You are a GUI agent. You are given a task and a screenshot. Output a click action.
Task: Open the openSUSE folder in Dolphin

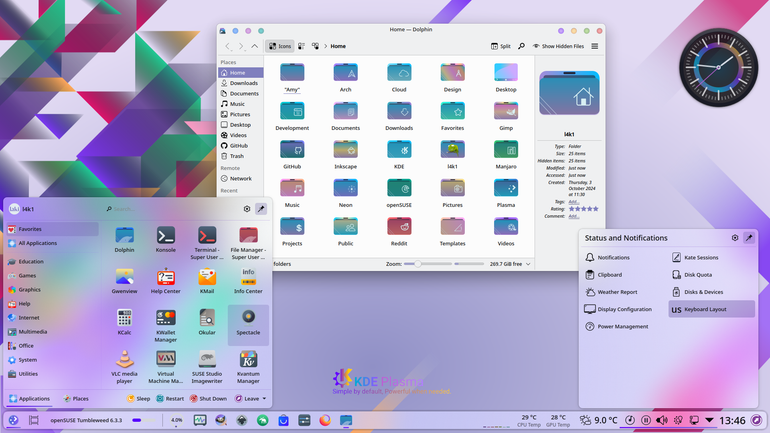click(x=399, y=193)
